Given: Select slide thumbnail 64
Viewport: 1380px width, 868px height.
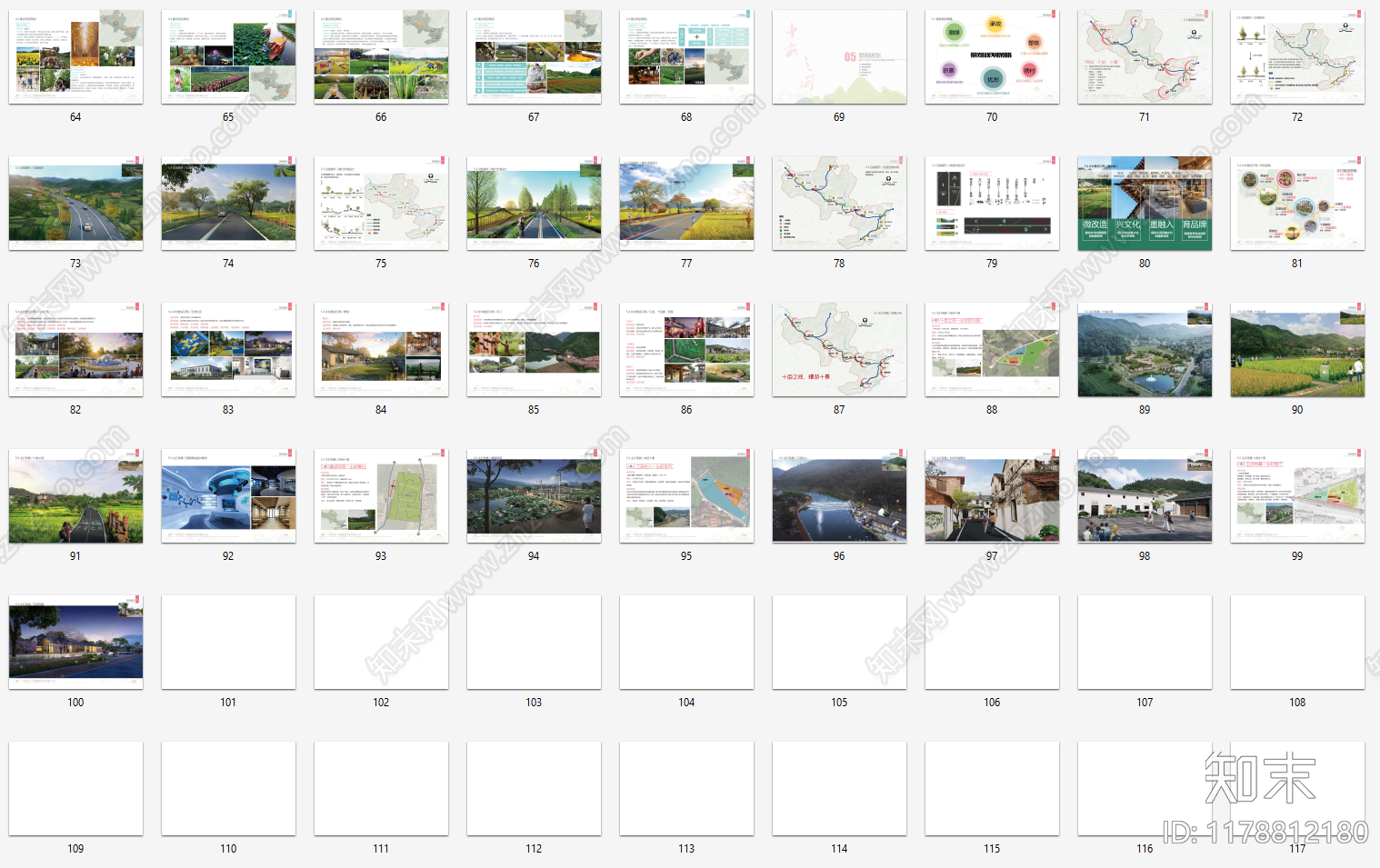Looking at the screenshot, I should click(75, 56).
